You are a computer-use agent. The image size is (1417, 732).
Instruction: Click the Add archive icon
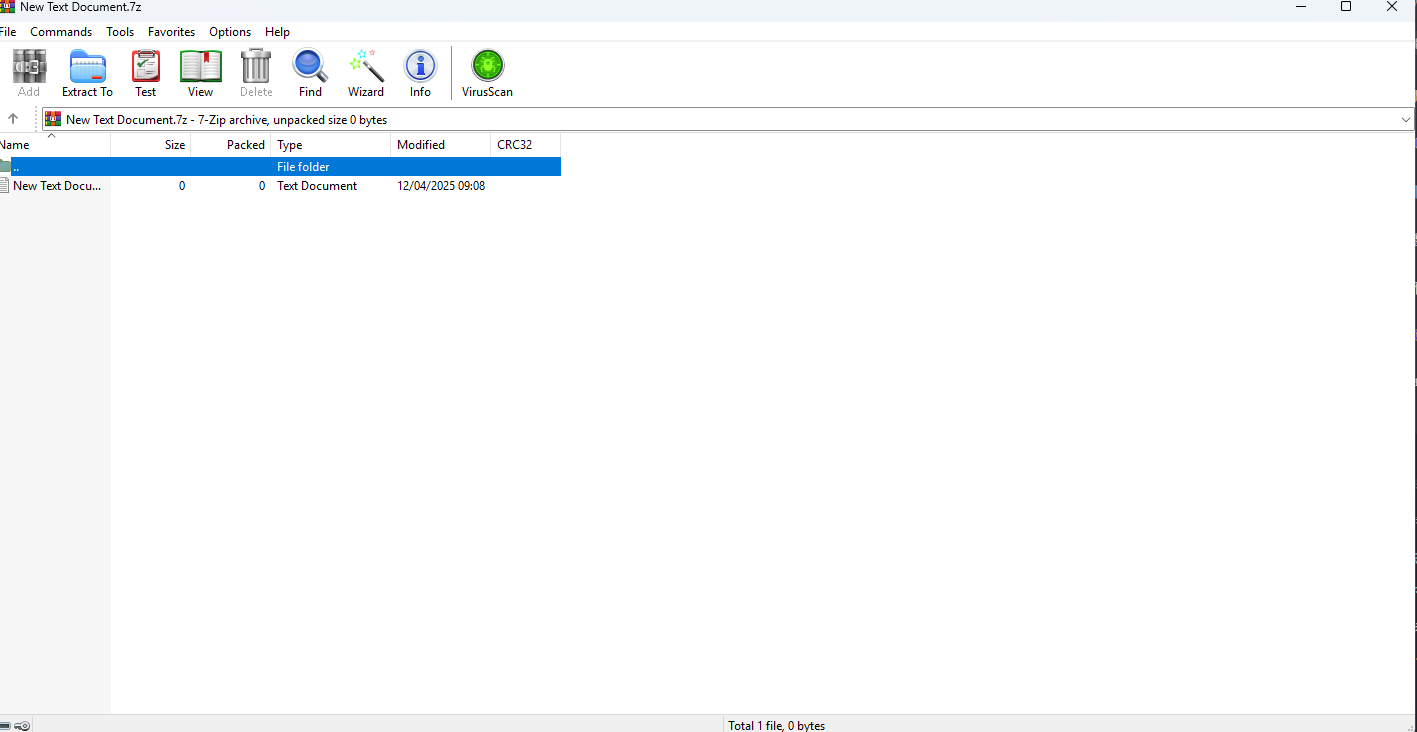[x=29, y=74]
